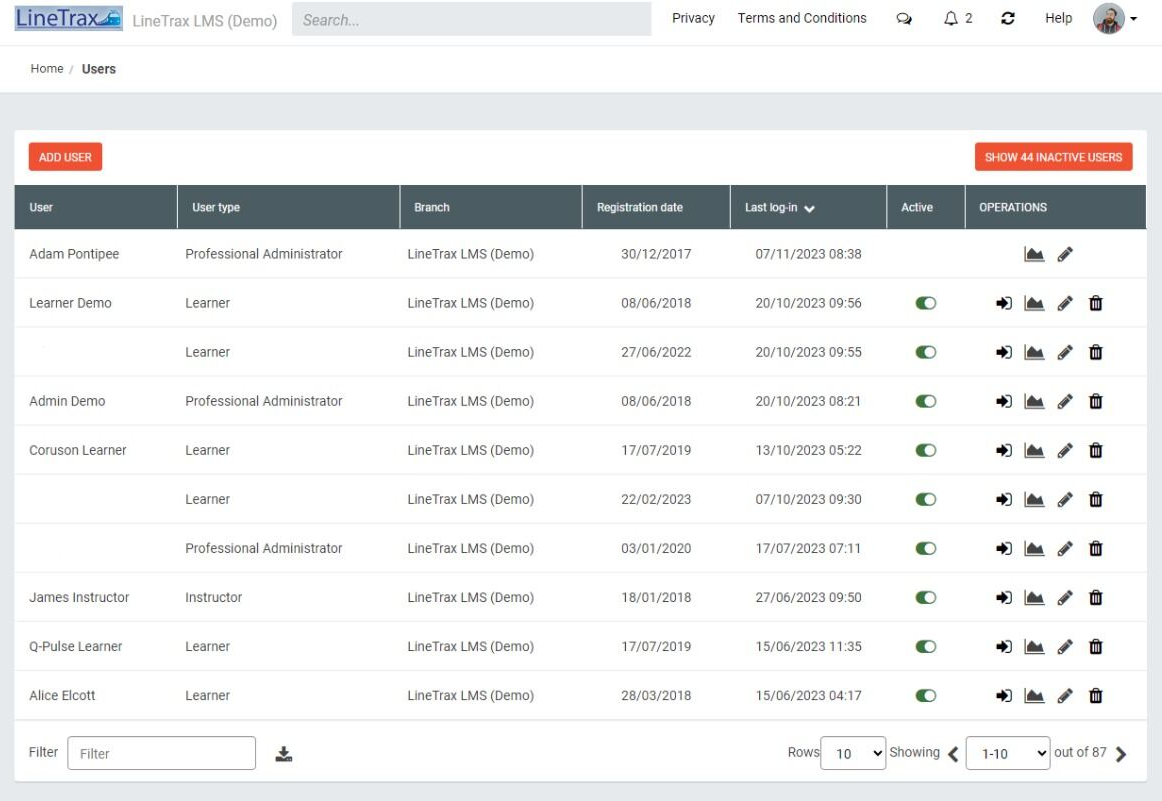Sort by the Last log-in column
Image resolution: width=1162 pixels, height=801 pixels.
[x=780, y=207]
